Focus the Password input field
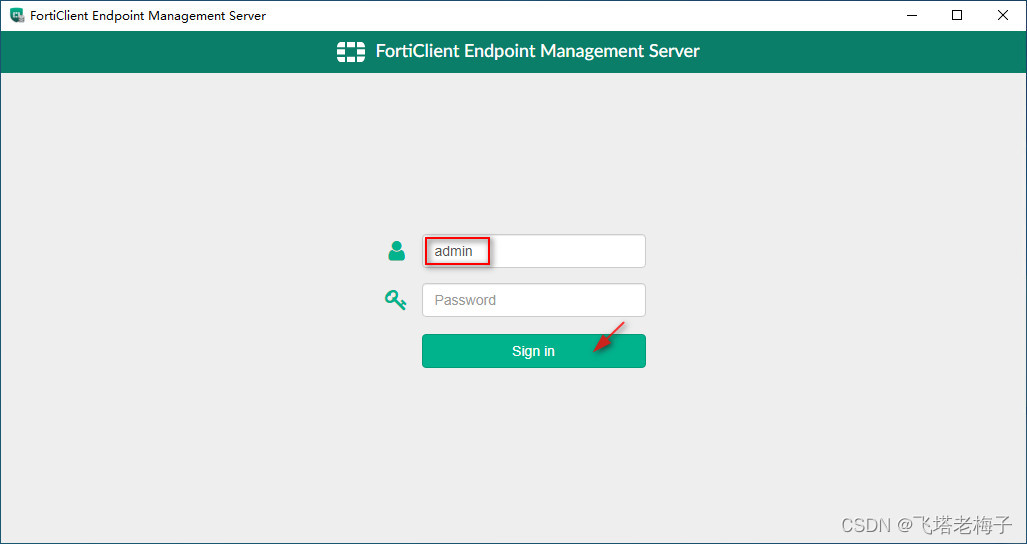 click(x=534, y=300)
